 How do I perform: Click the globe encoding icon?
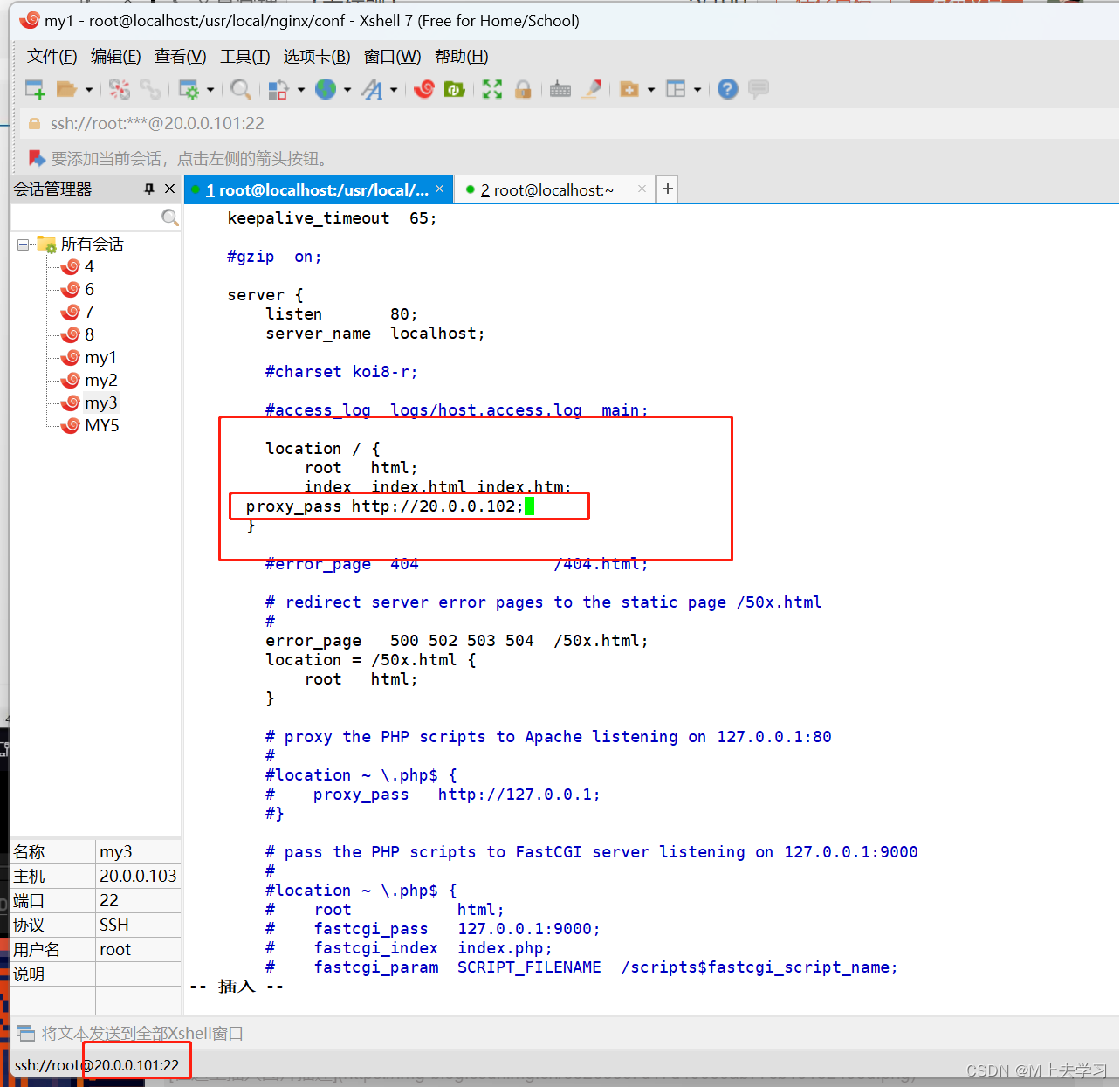(x=326, y=89)
